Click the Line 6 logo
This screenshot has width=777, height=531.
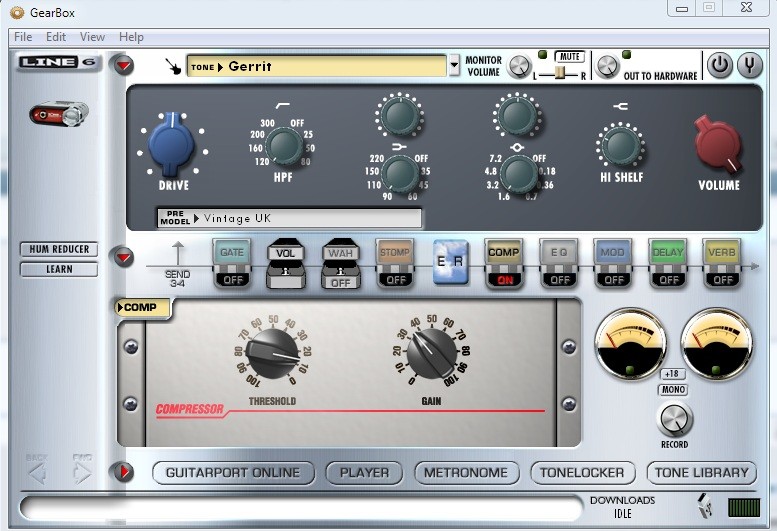click(57, 62)
